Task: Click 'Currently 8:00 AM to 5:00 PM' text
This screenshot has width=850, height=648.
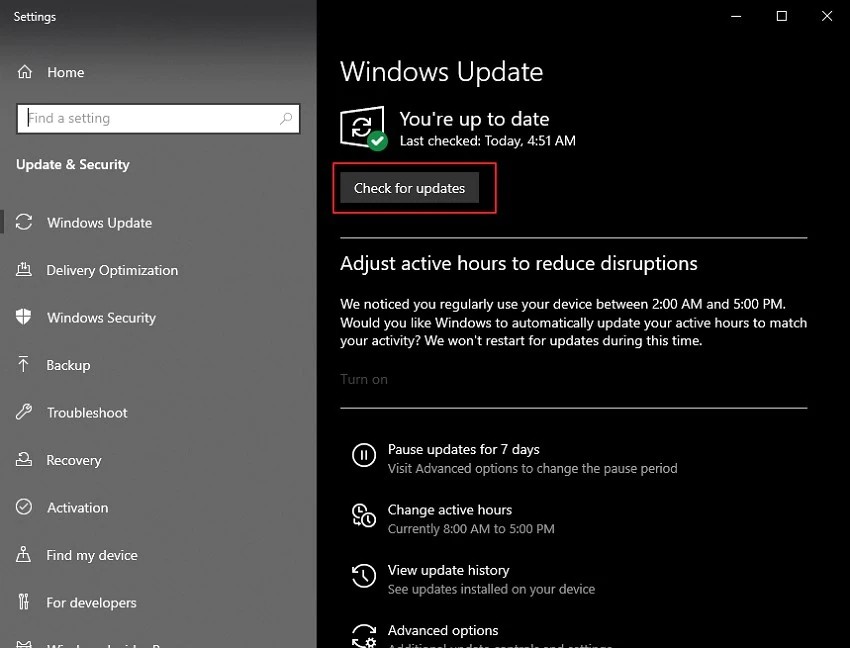Action: (471, 529)
